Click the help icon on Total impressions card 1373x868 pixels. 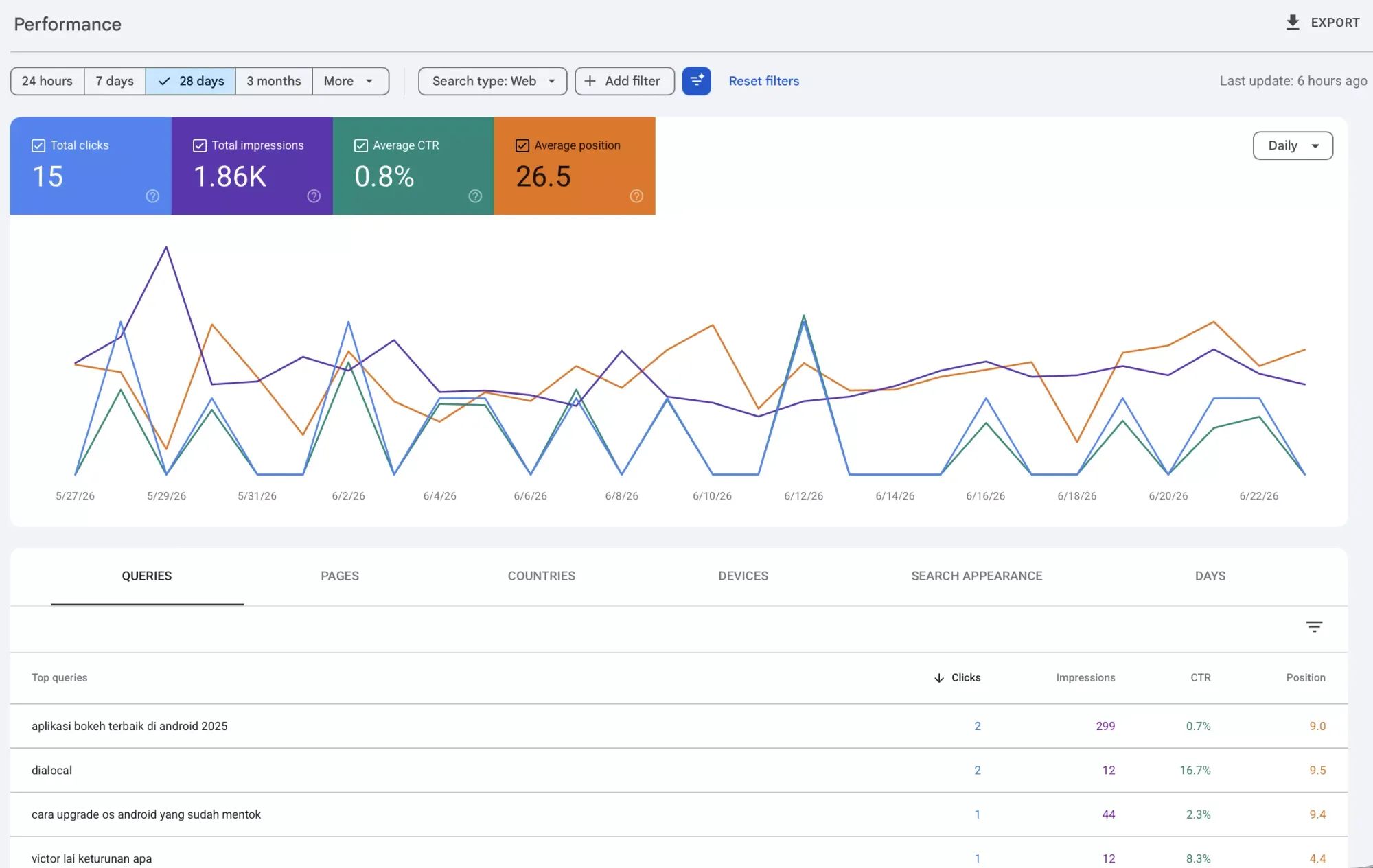pos(314,196)
